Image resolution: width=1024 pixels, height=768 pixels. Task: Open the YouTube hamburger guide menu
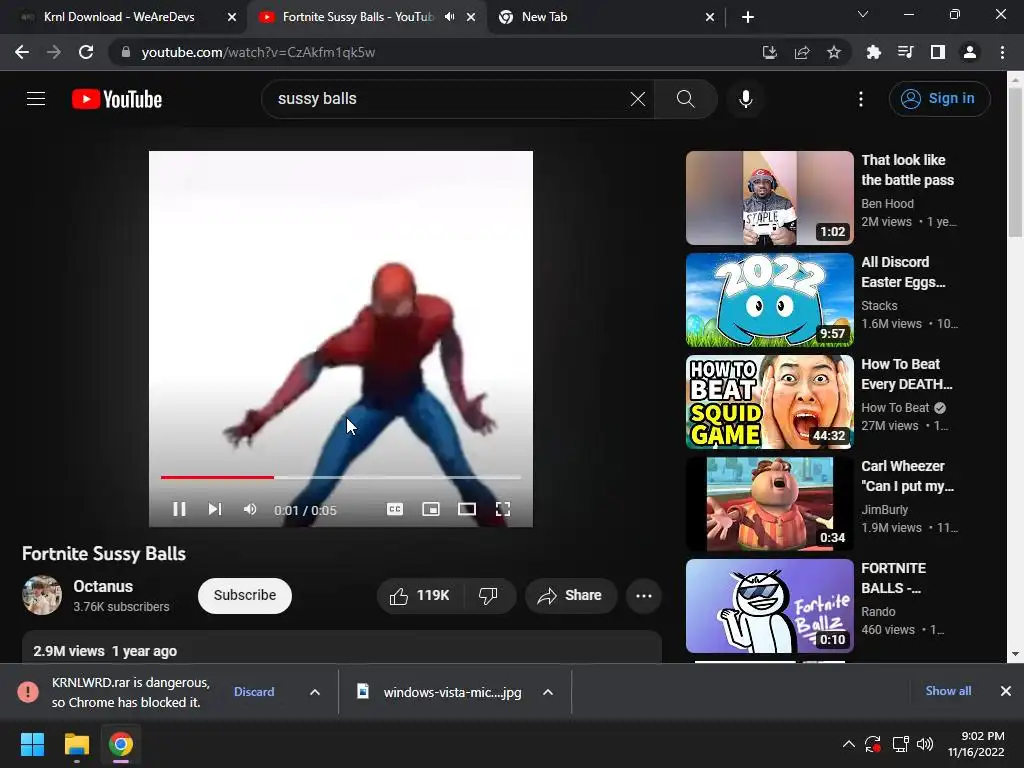click(36, 99)
